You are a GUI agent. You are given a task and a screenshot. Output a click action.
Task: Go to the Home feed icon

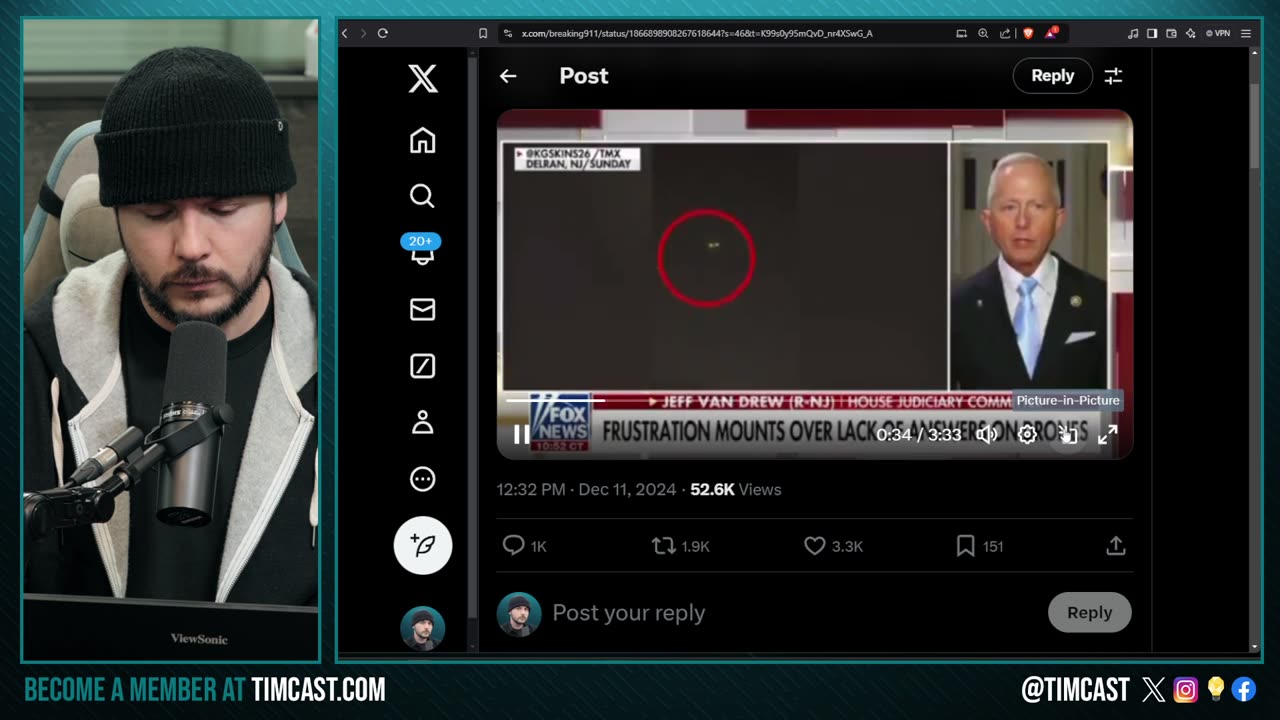pyautogui.click(x=422, y=141)
